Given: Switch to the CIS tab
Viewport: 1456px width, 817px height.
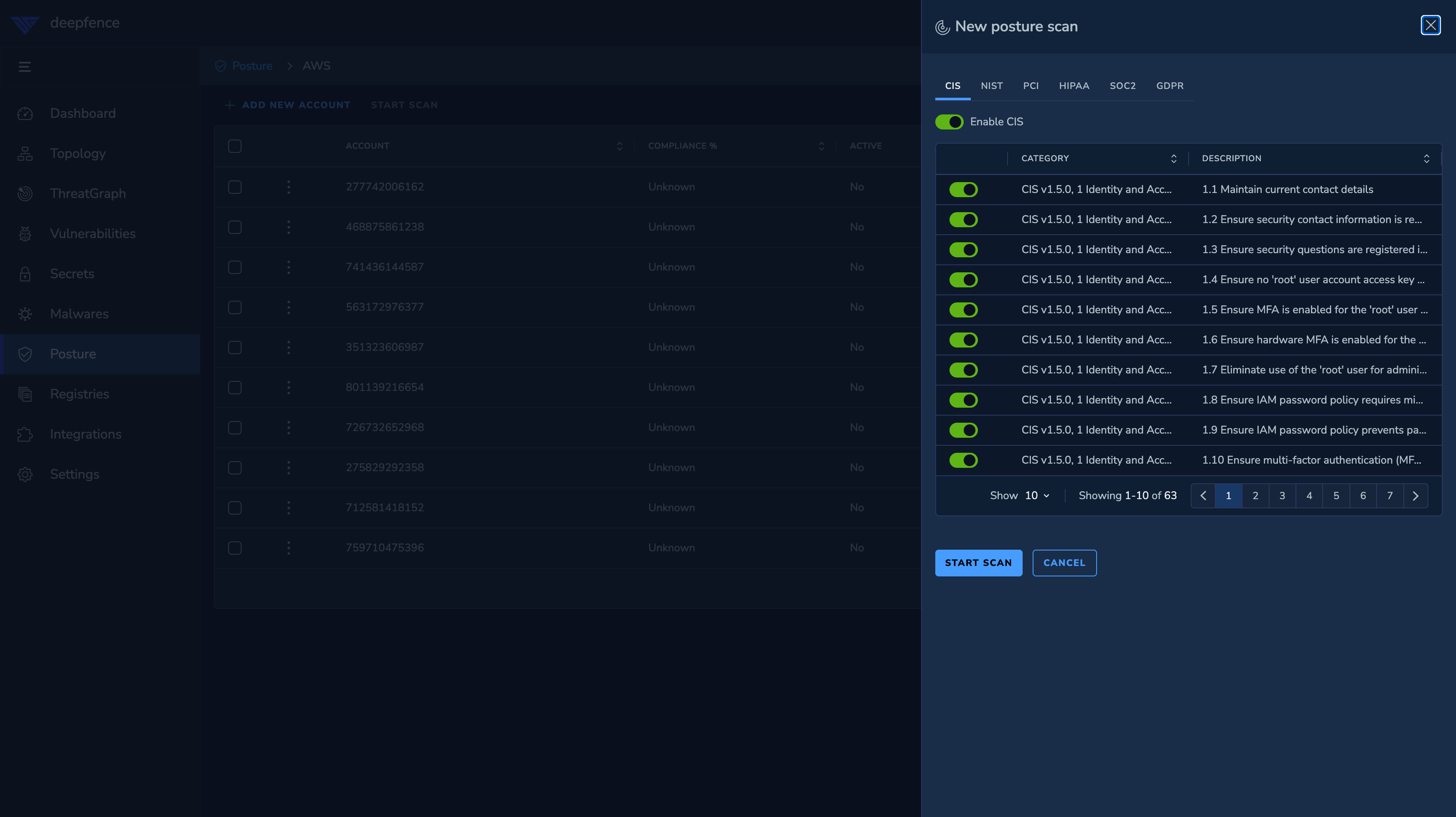Looking at the screenshot, I should 952,86.
